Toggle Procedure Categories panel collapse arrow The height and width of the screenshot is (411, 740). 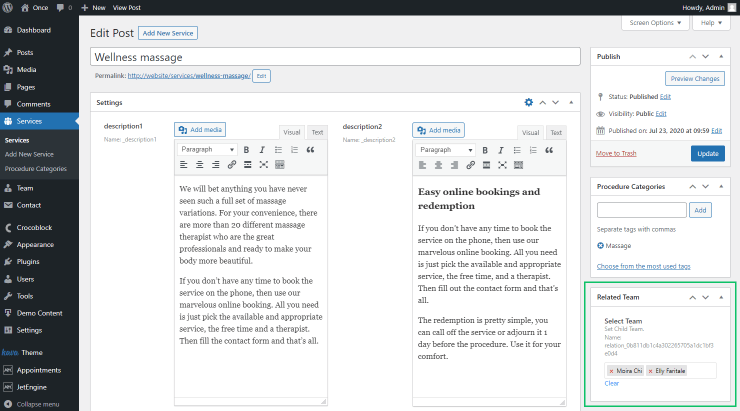(721, 186)
